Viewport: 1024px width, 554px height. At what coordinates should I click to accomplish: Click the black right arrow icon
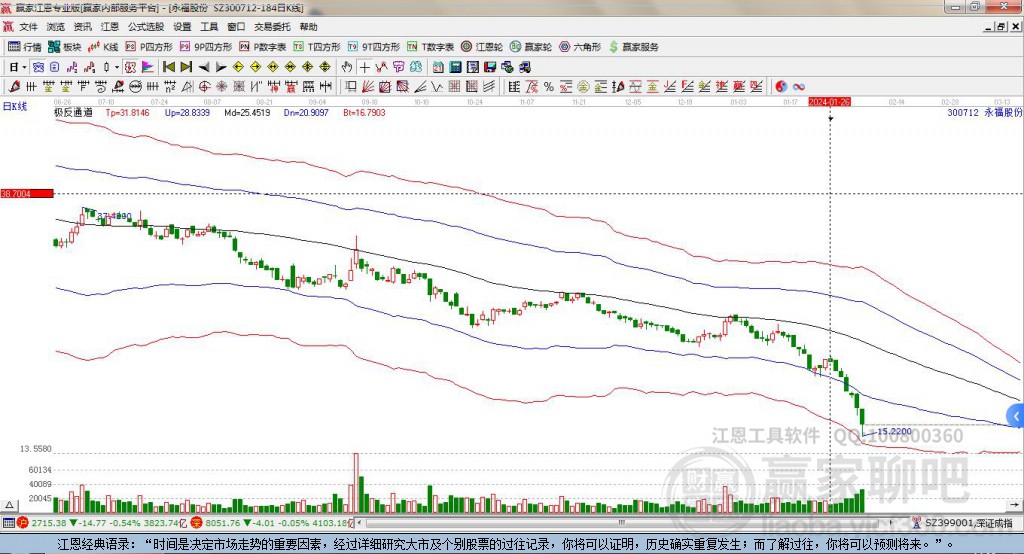221,67
